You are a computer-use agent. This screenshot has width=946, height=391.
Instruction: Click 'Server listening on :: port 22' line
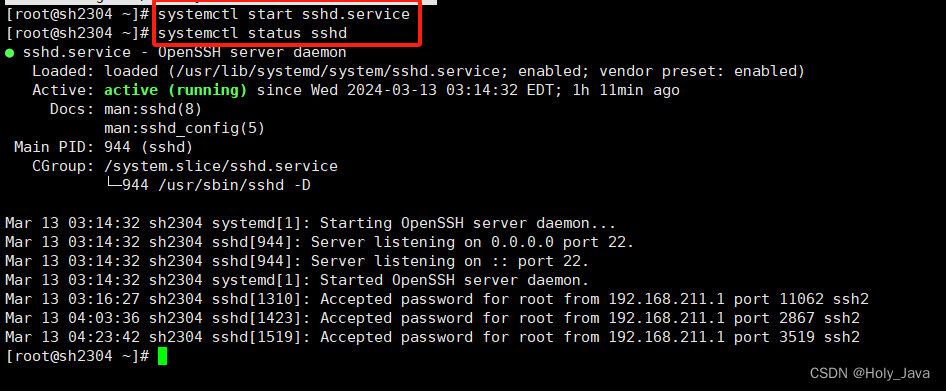297,261
